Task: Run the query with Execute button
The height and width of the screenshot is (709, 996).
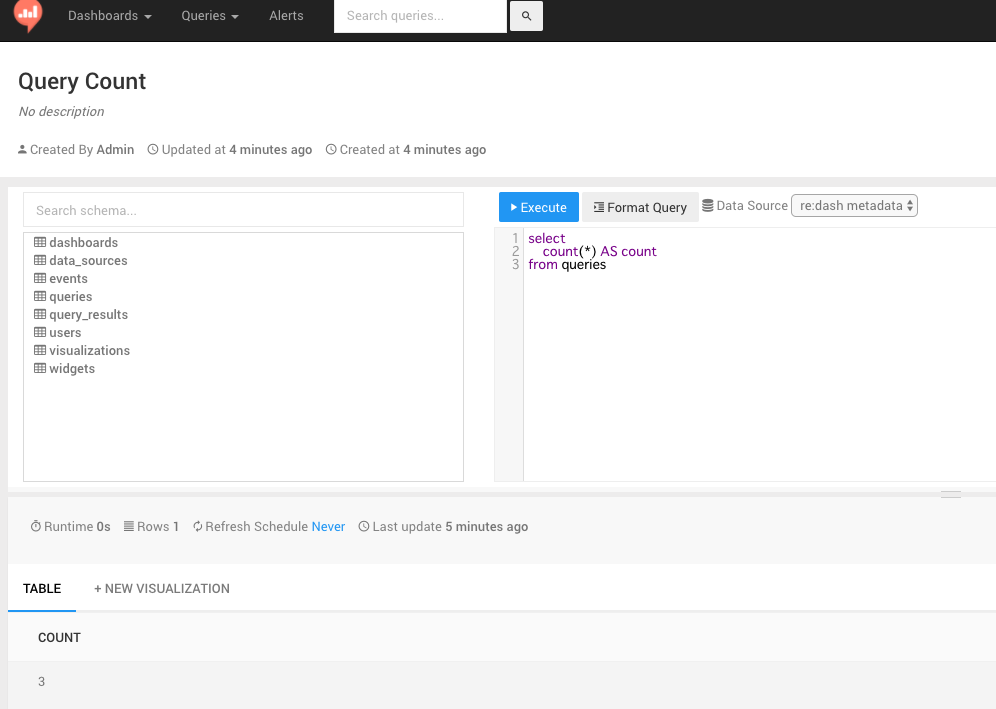Action: coord(539,207)
